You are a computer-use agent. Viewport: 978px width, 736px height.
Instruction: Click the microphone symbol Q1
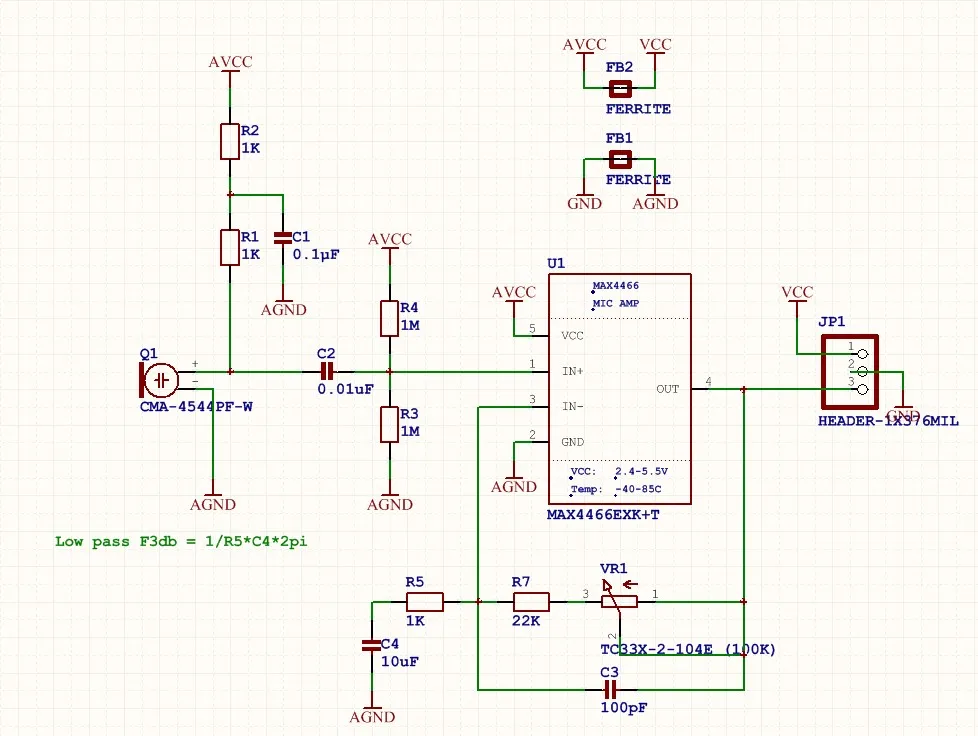tap(160, 381)
